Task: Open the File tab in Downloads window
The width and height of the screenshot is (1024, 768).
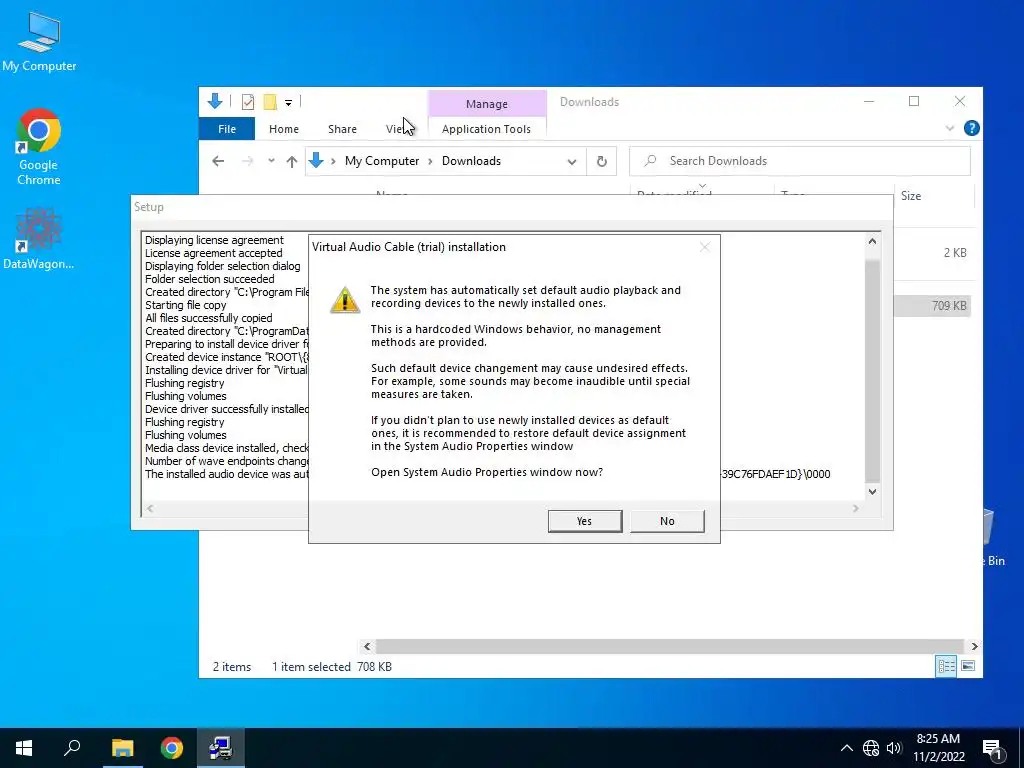Action: click(227, 129)
